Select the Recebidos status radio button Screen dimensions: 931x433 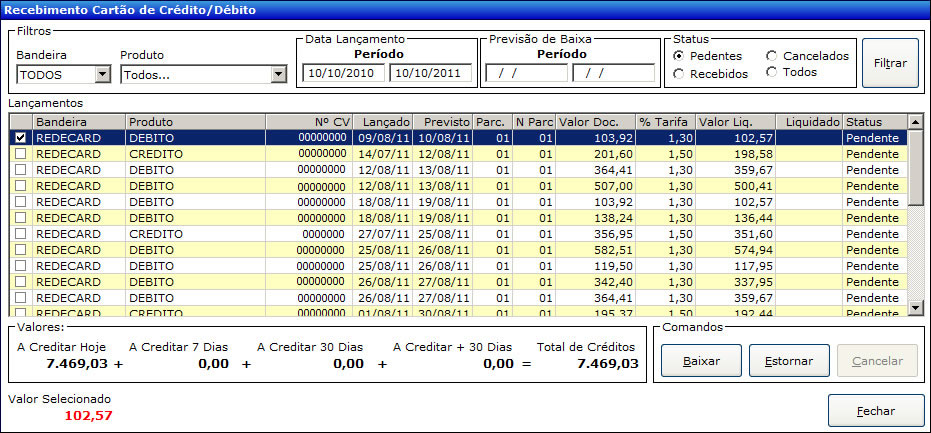[x=677, y=74]
